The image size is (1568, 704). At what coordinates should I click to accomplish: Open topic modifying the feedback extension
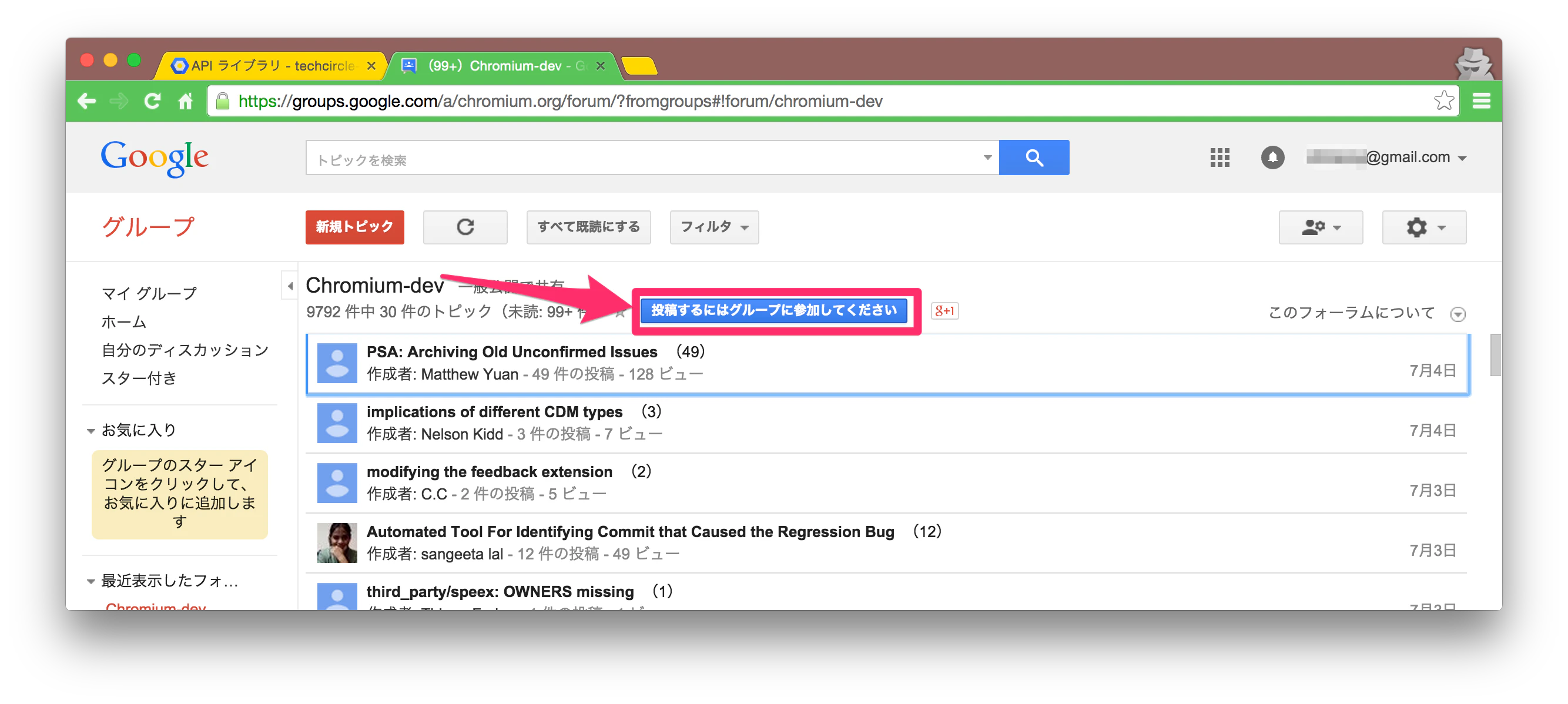(x=489, y=471)
